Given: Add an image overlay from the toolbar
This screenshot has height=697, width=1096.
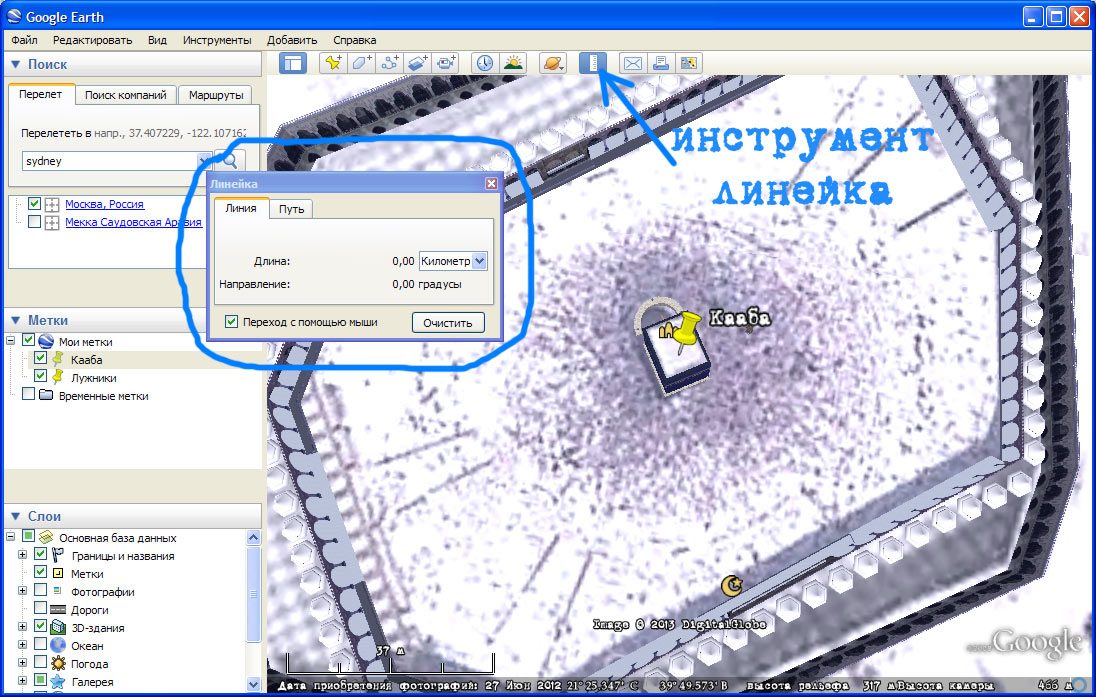Looking at the screenshot, I should [x=417, y=63].
